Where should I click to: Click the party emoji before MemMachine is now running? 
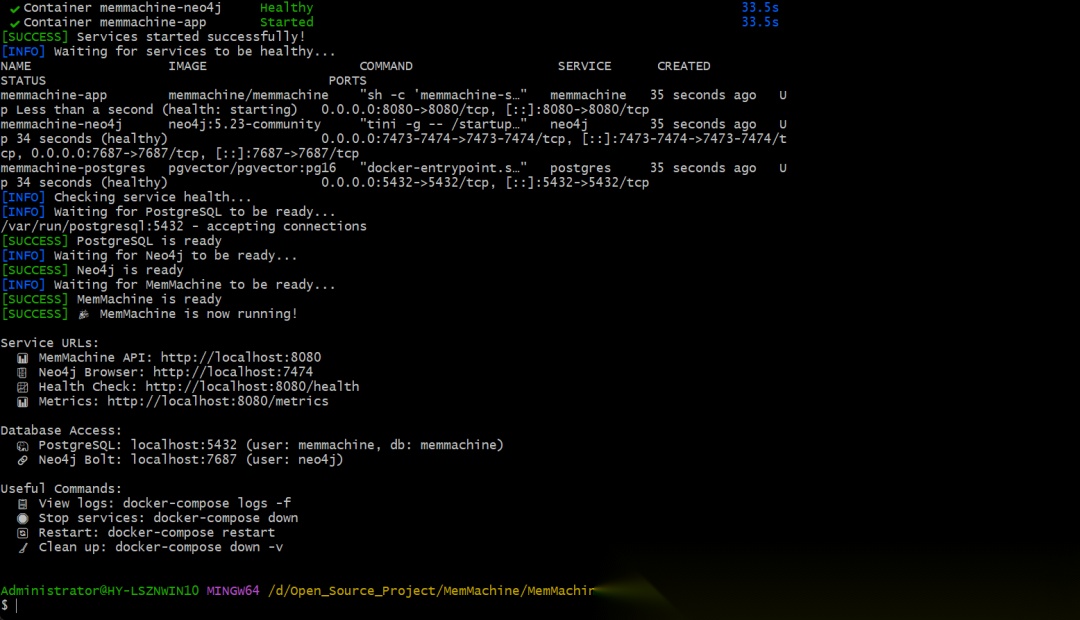[x=83, y=314]
